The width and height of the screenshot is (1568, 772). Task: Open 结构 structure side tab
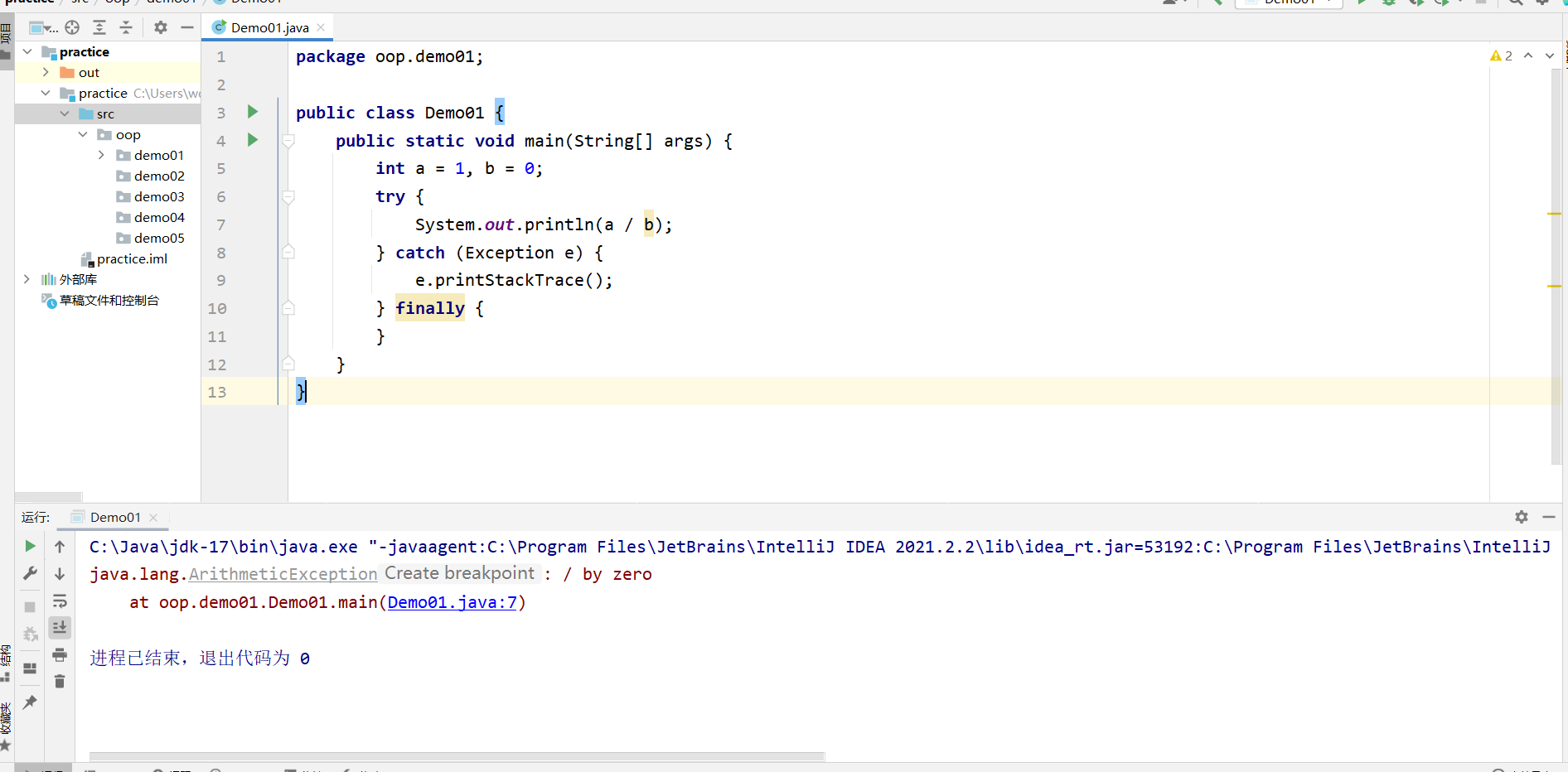[x=6, y=663]
